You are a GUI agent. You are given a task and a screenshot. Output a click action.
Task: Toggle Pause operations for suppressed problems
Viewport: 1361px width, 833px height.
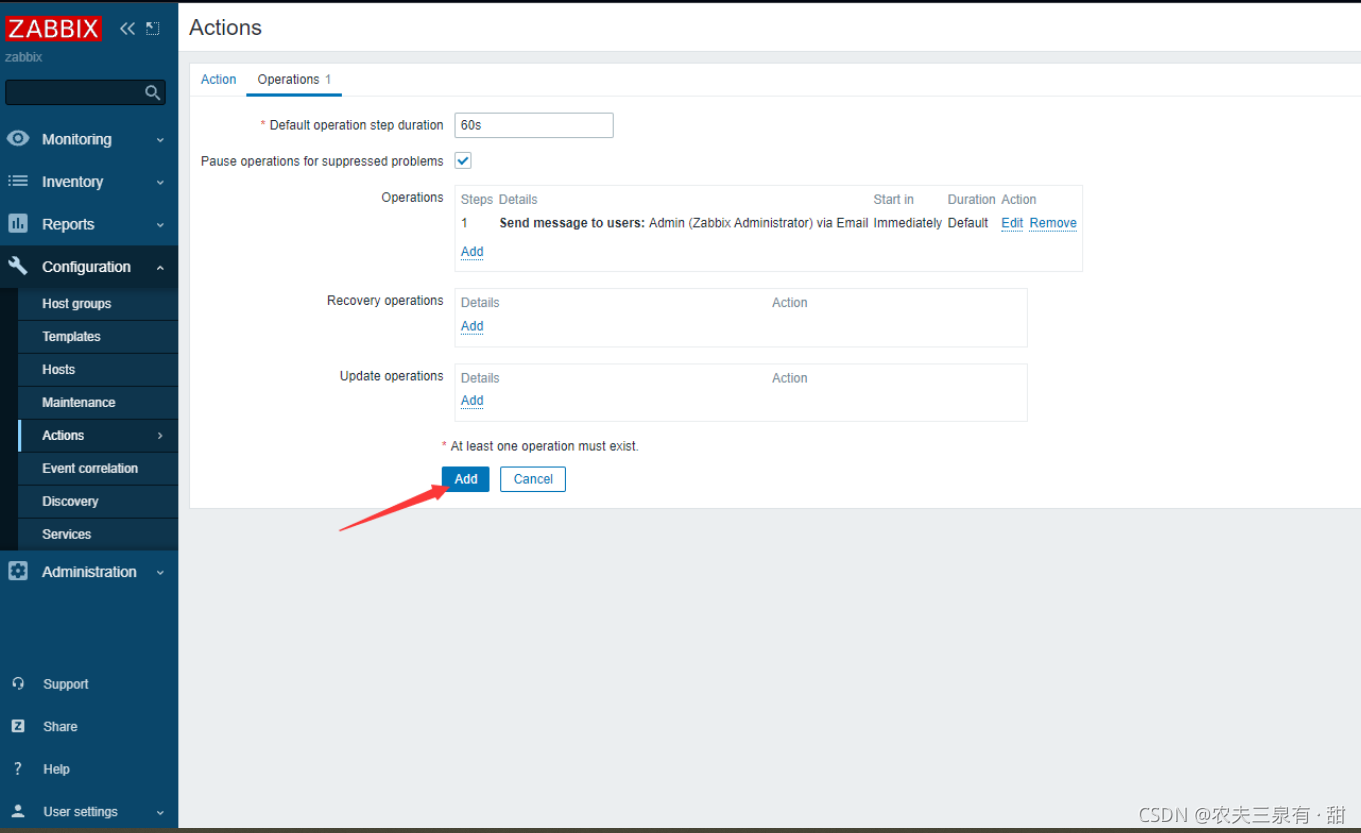pyautogui.click(x=463, y=160)
